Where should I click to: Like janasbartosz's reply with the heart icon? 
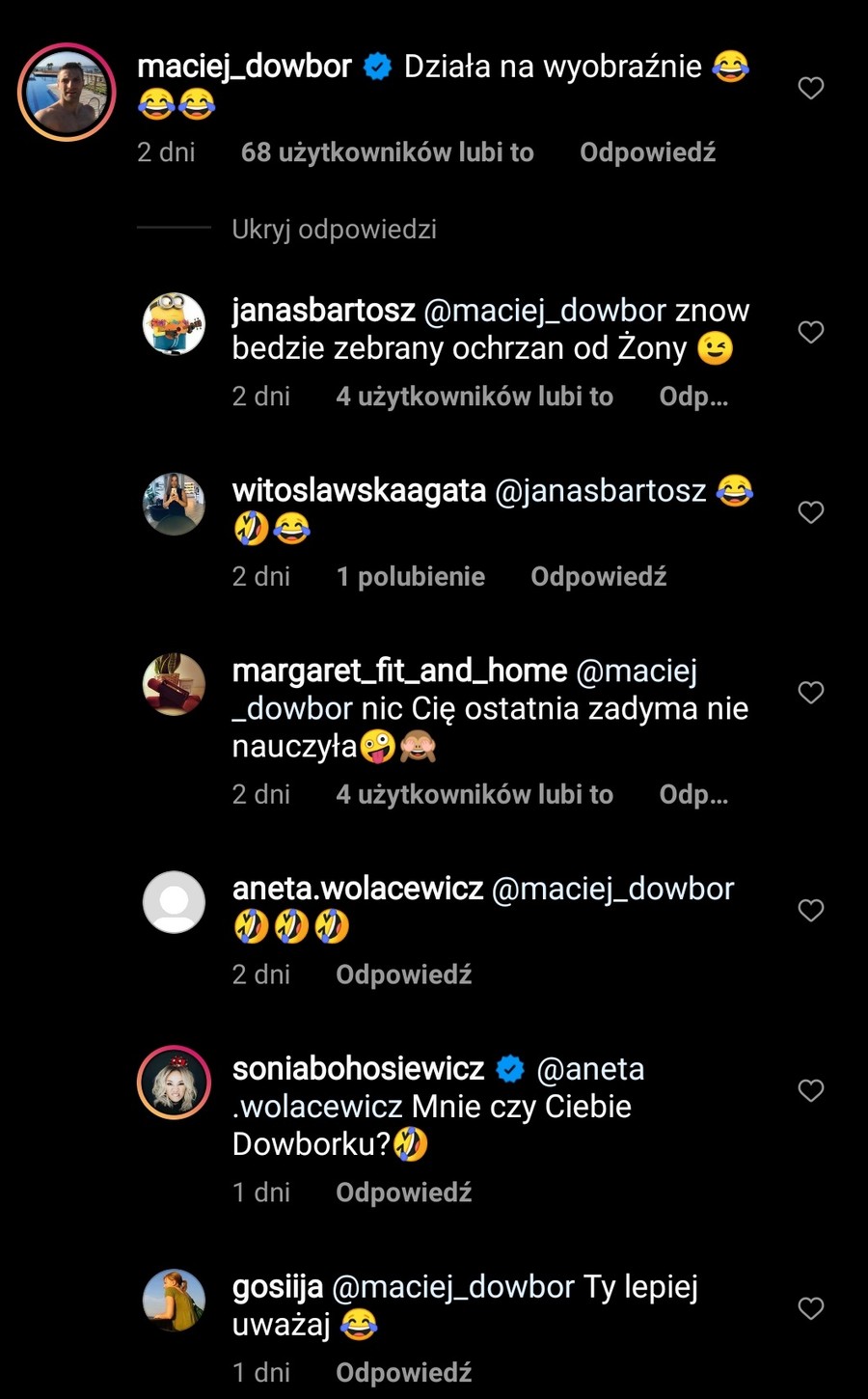(x=811, y=333)
